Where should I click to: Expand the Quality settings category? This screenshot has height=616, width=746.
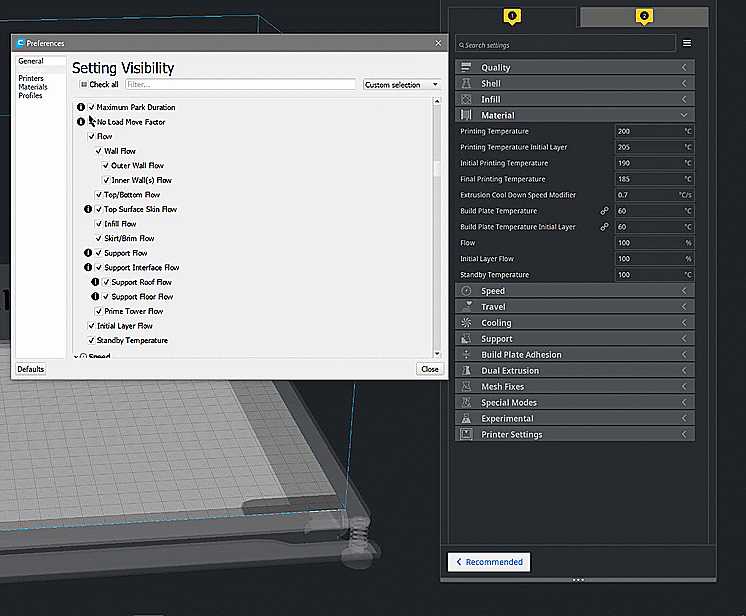click(x=575, y=67)
